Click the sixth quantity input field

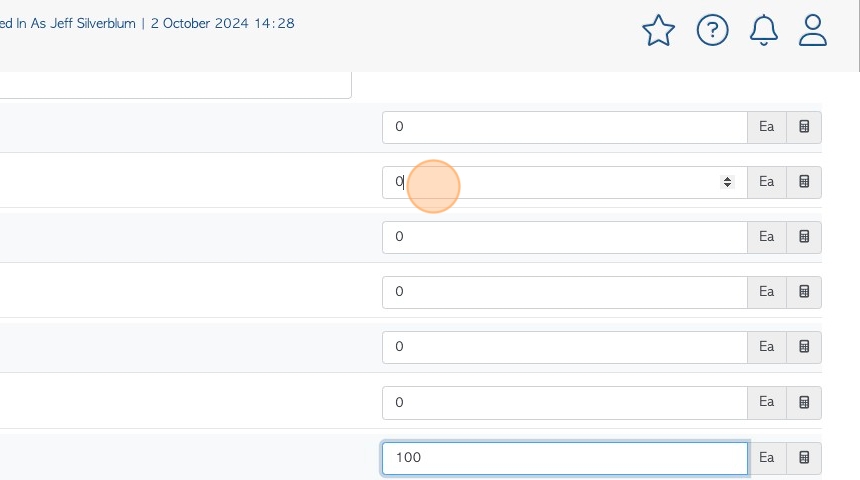[565, 402]
